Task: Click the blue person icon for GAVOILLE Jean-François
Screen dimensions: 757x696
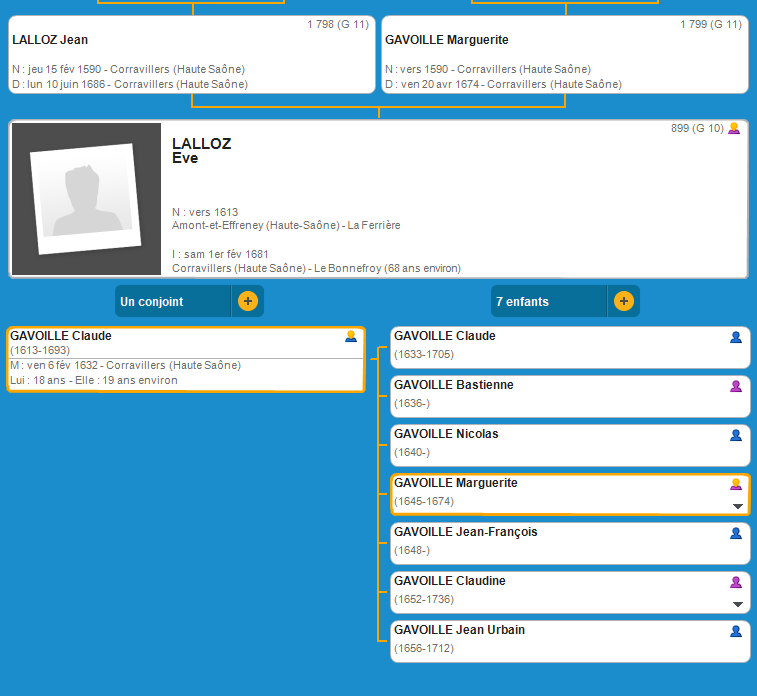Action: [736, 533]
